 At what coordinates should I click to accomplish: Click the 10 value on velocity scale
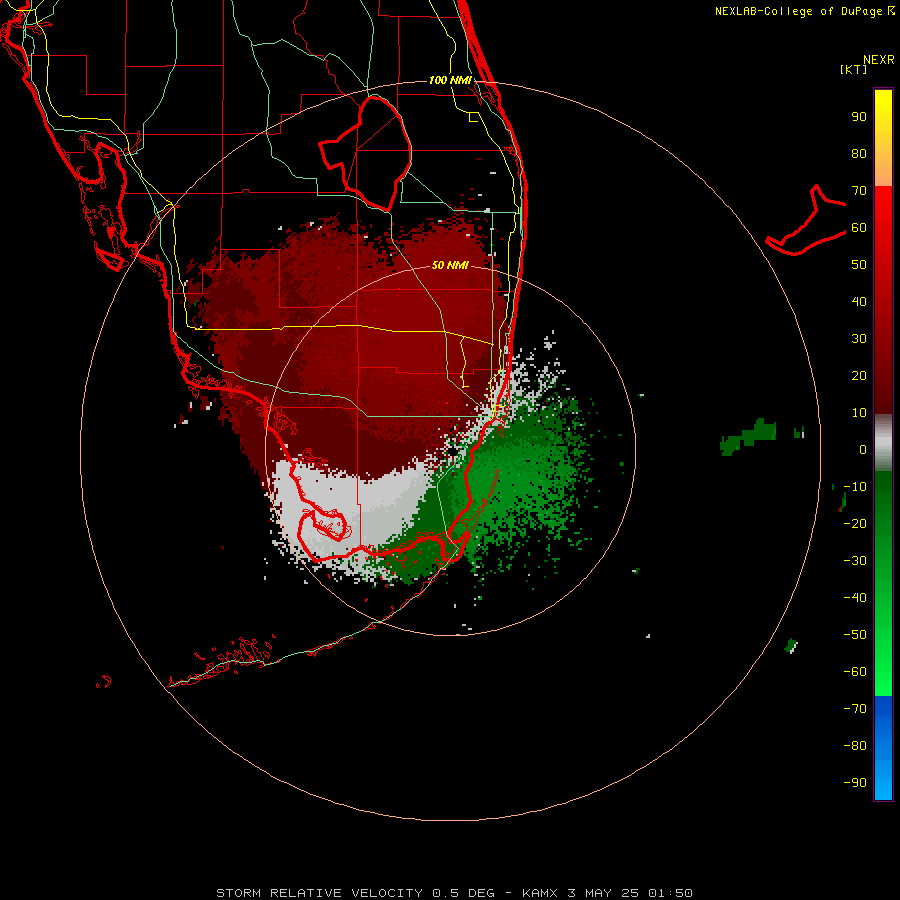[x=859, y=413]
